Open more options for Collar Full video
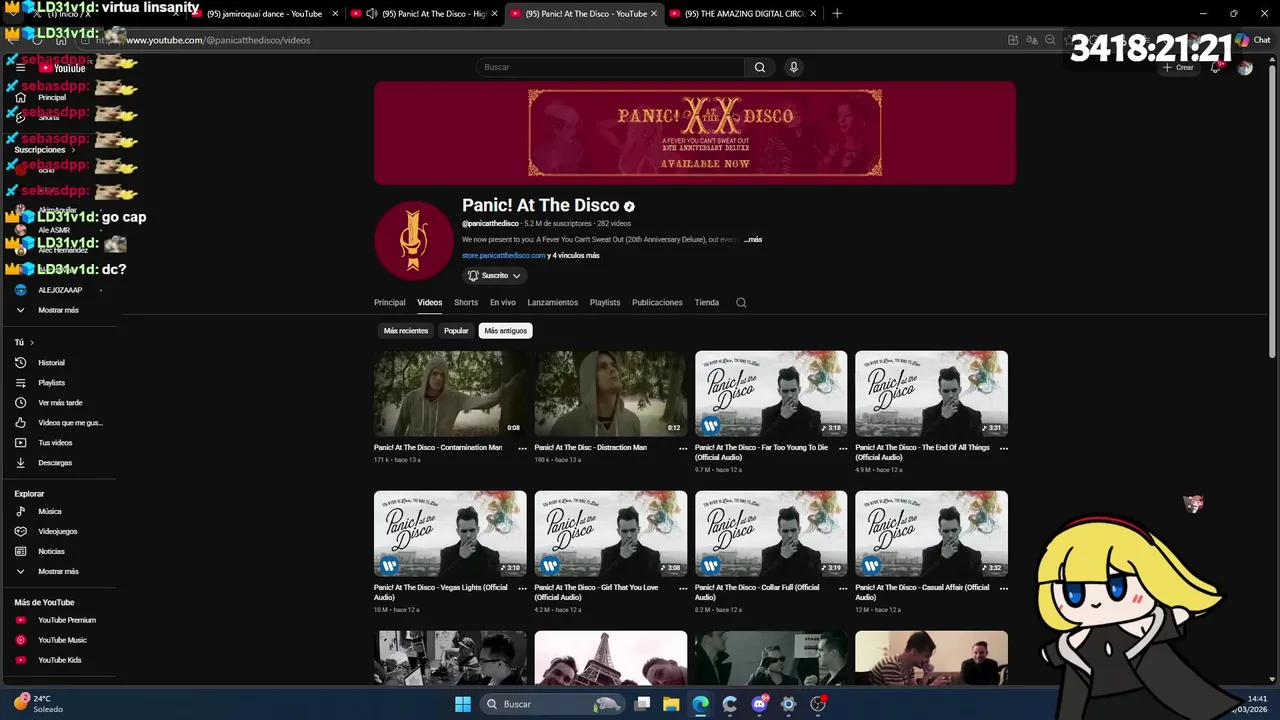This screenshot has height=720, width=1280. tap(843, 588)
